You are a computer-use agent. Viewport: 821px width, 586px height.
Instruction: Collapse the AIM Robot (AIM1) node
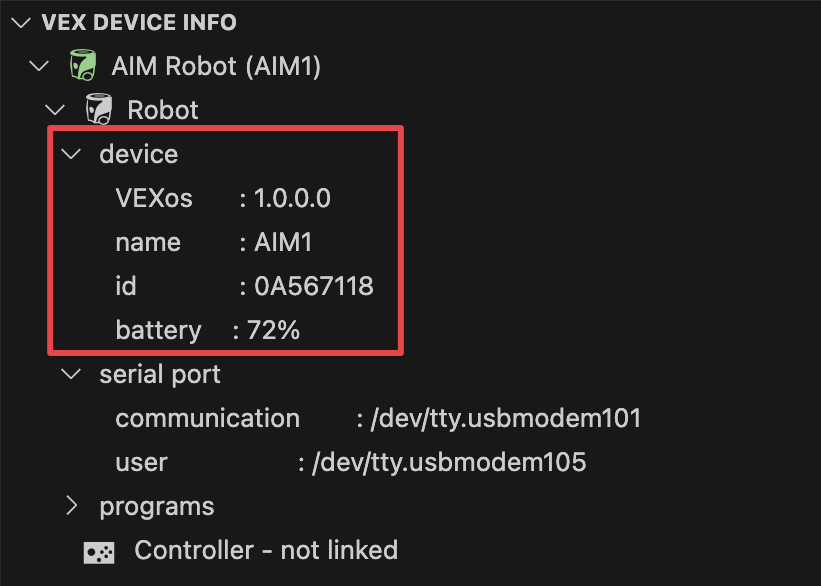click(38, 64)
